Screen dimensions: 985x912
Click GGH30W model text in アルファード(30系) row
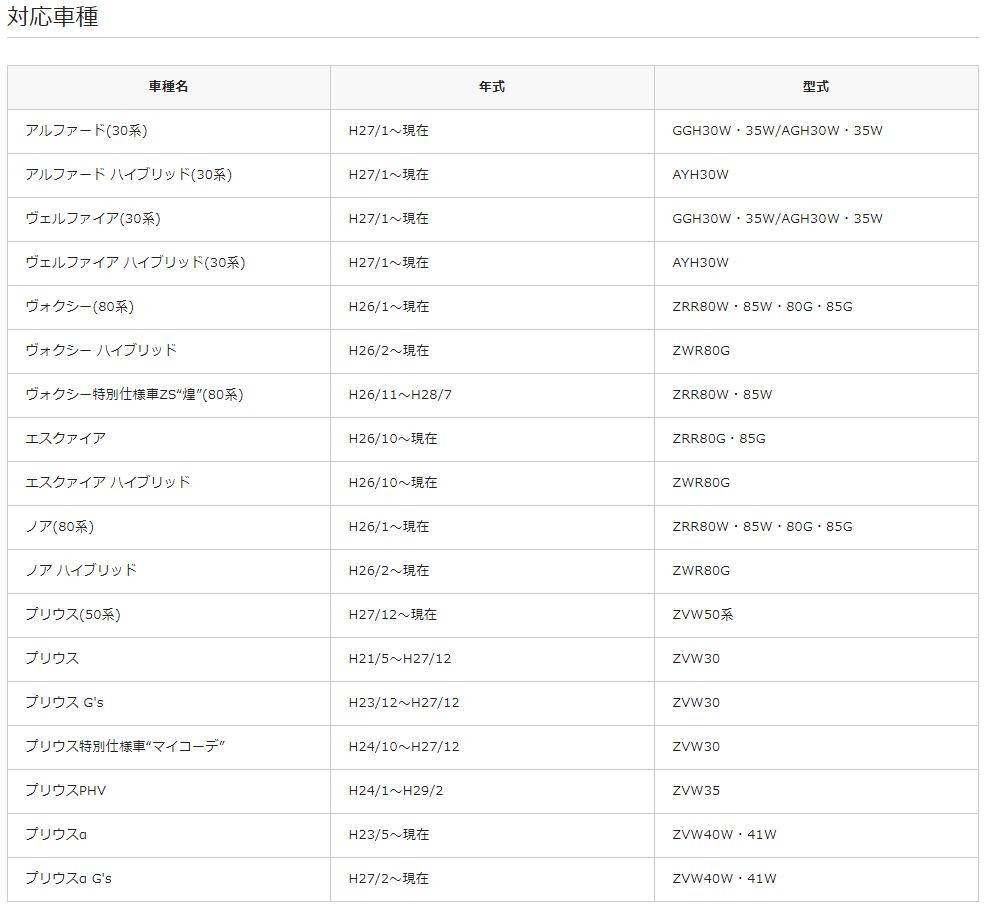click(x=702, y=131)
